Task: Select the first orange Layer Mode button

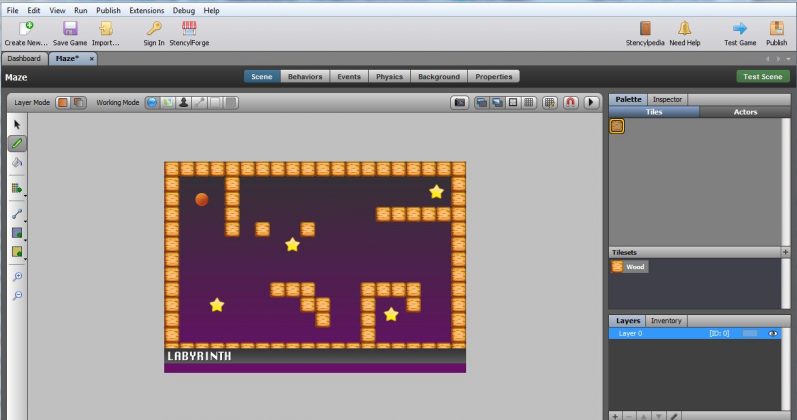Action: coord(63,103)
